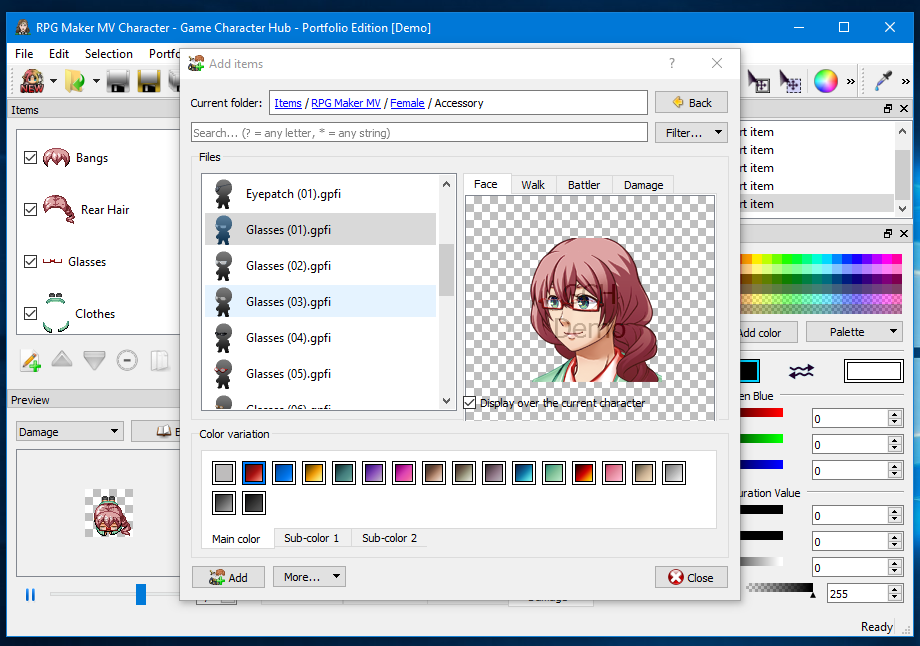Toggle the Clothes item checkbox
Screen dimensions: 920x646
coord(31,313)
